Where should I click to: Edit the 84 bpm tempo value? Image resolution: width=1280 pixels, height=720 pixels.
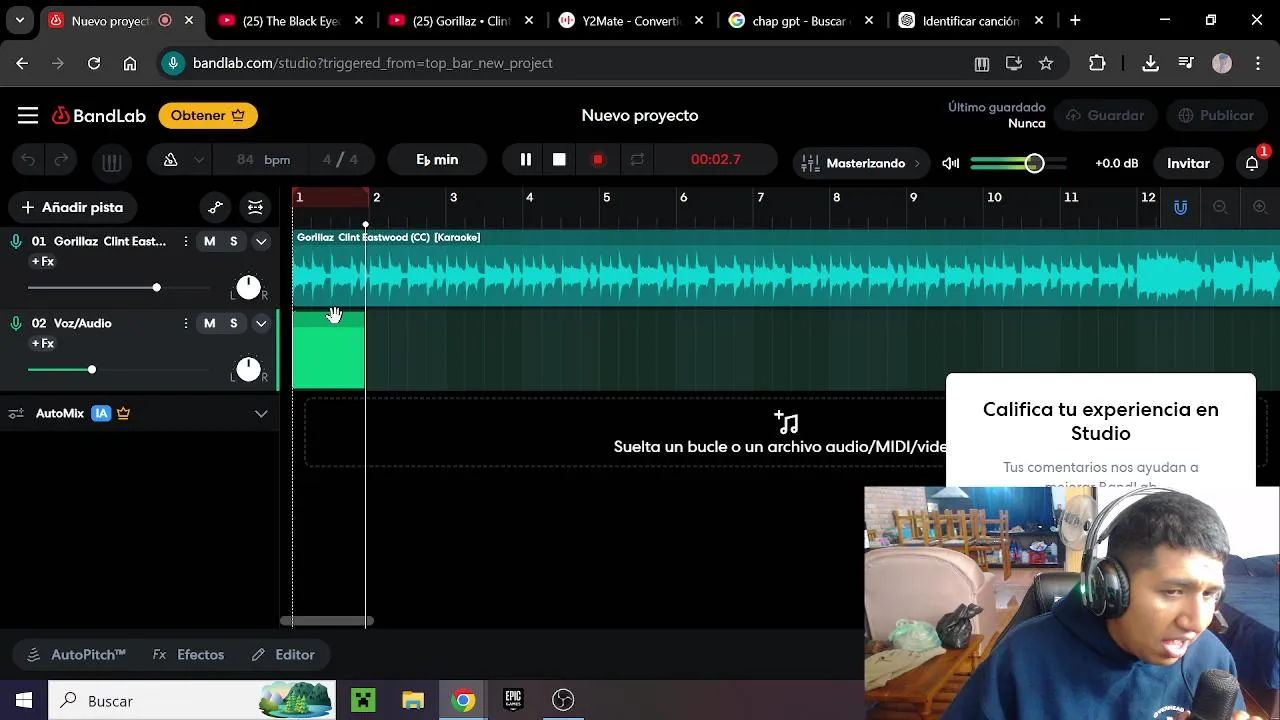[x=264, y=160]
